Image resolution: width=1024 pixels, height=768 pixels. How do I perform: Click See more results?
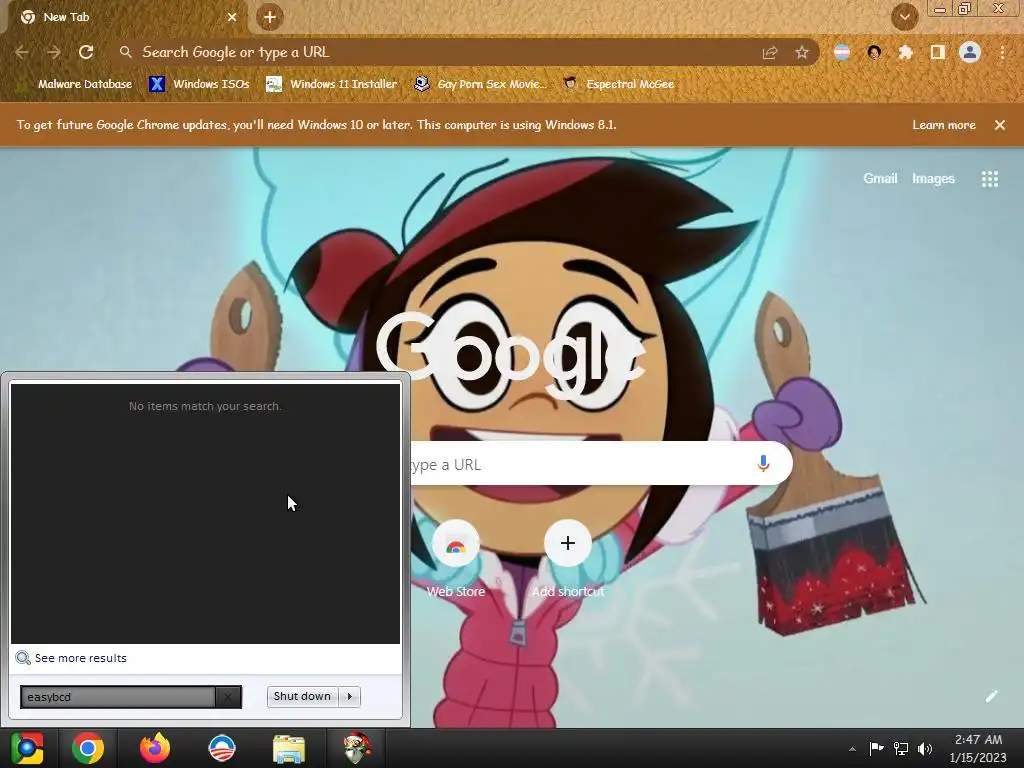pyautogui.click(x=80, y=658)
